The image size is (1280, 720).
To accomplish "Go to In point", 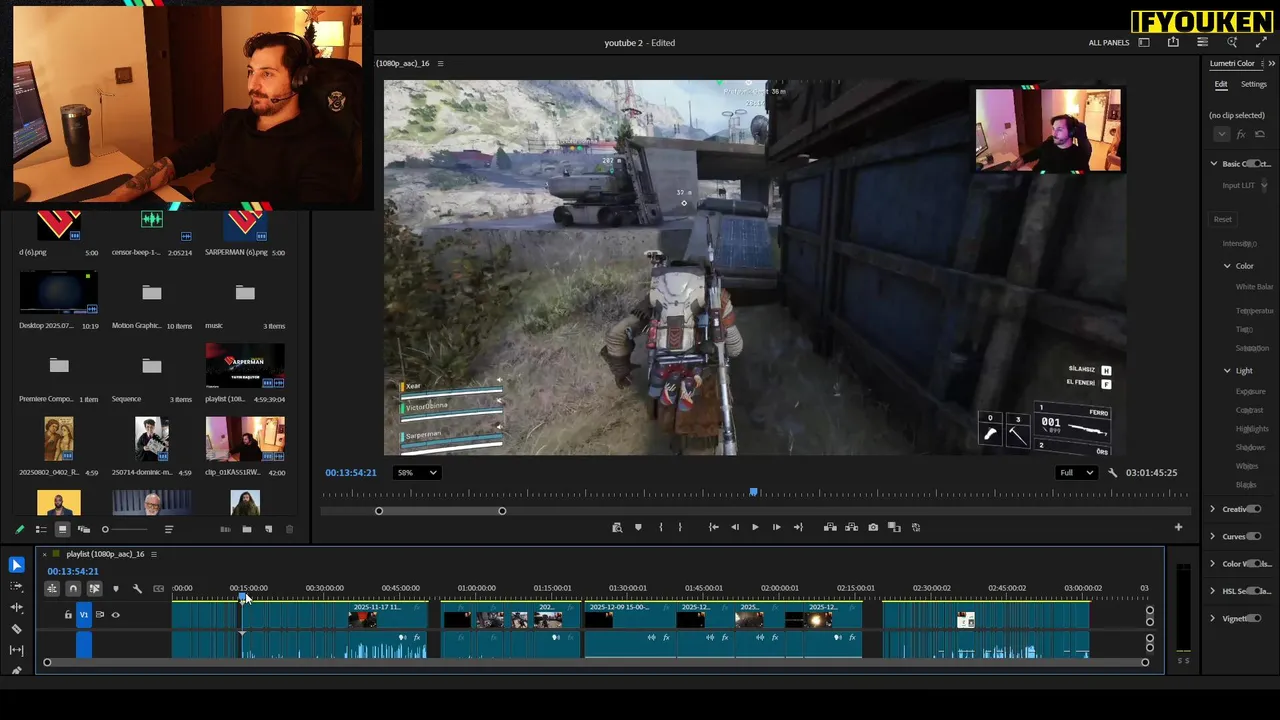I will [714, 527].
